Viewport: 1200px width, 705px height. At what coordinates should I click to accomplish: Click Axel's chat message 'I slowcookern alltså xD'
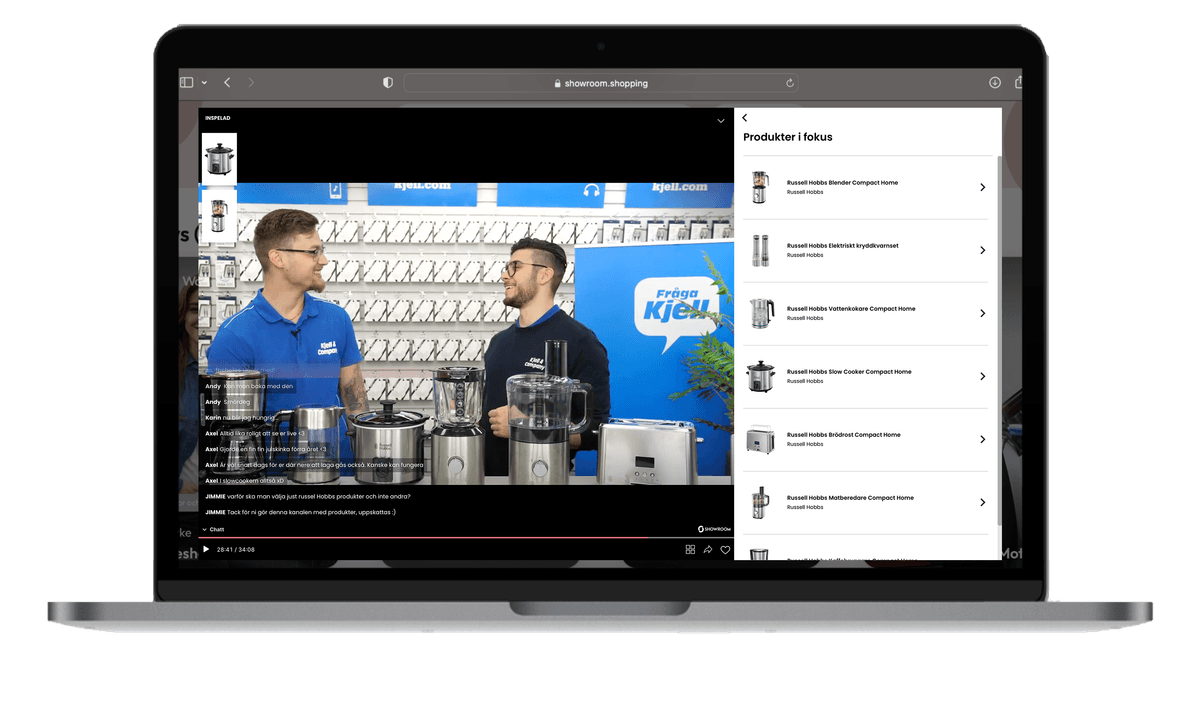coord(245,481)
